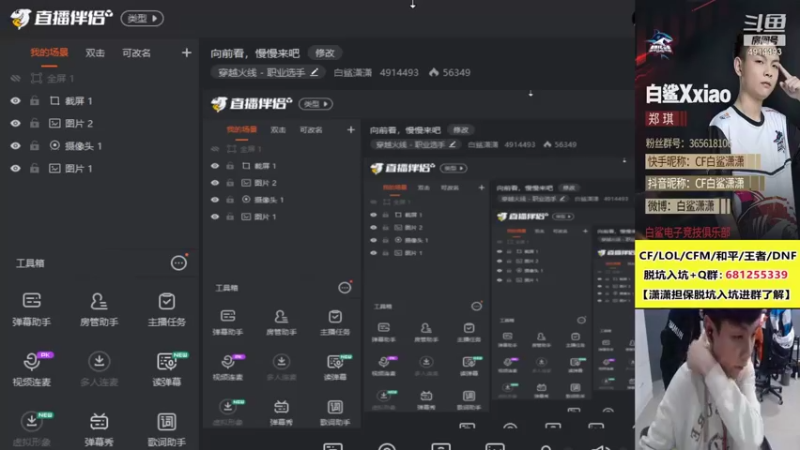Start 视频连麦 PK tool in main toolbox
Viewport: 800px width, 450px height.
pos(32,369)
